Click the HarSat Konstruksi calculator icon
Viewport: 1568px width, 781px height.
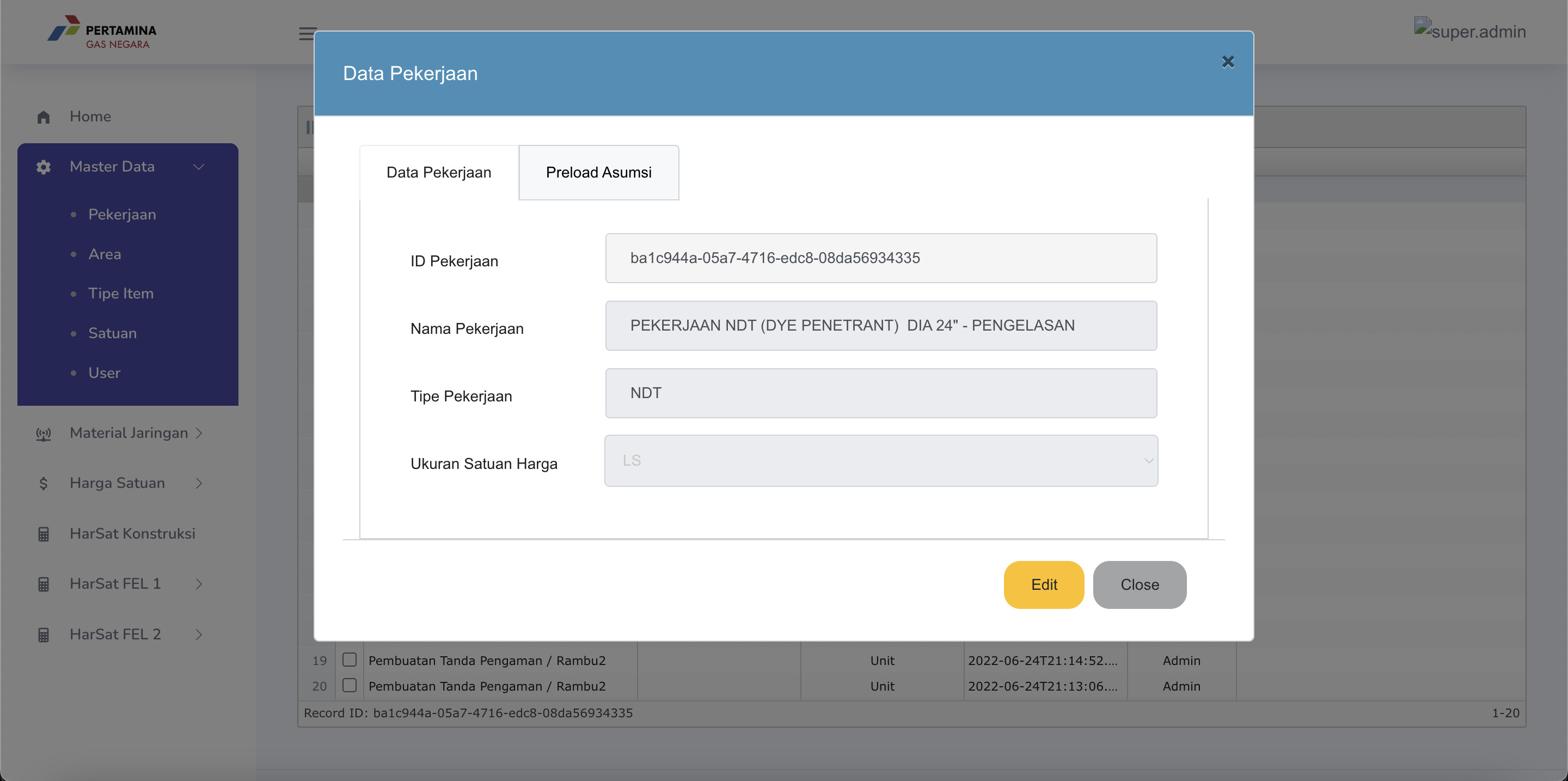click(43, 534)
